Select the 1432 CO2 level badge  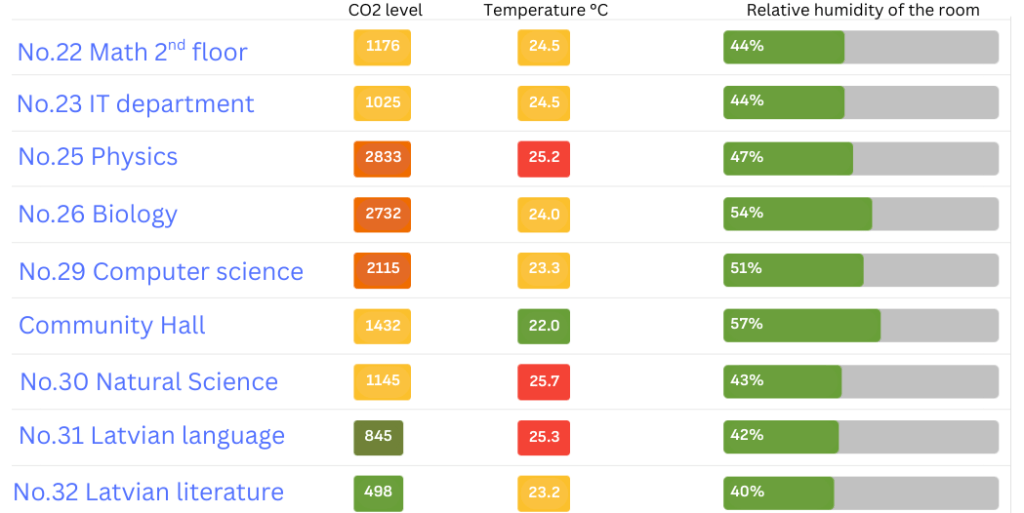coord(382,326)
